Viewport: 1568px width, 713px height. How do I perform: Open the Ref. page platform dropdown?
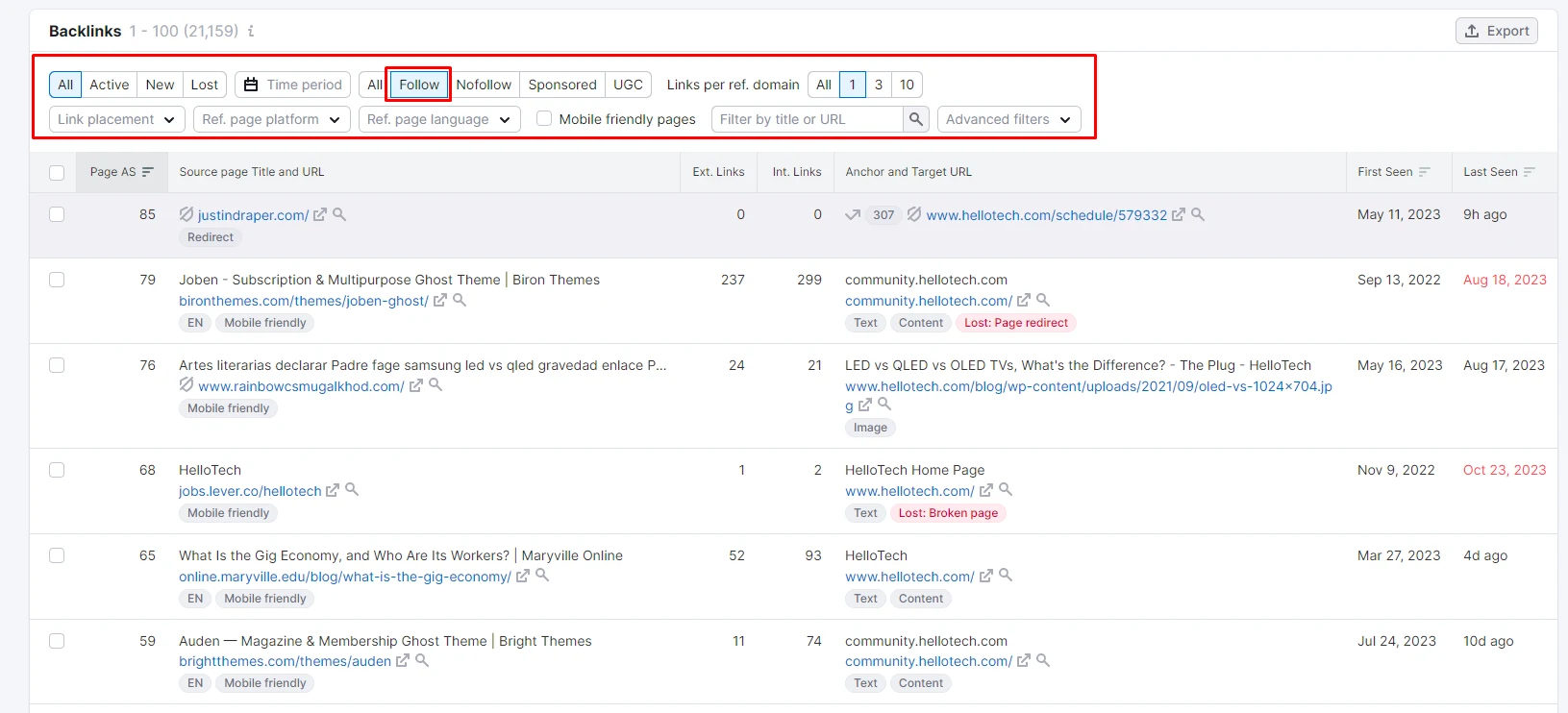[271, 119]
